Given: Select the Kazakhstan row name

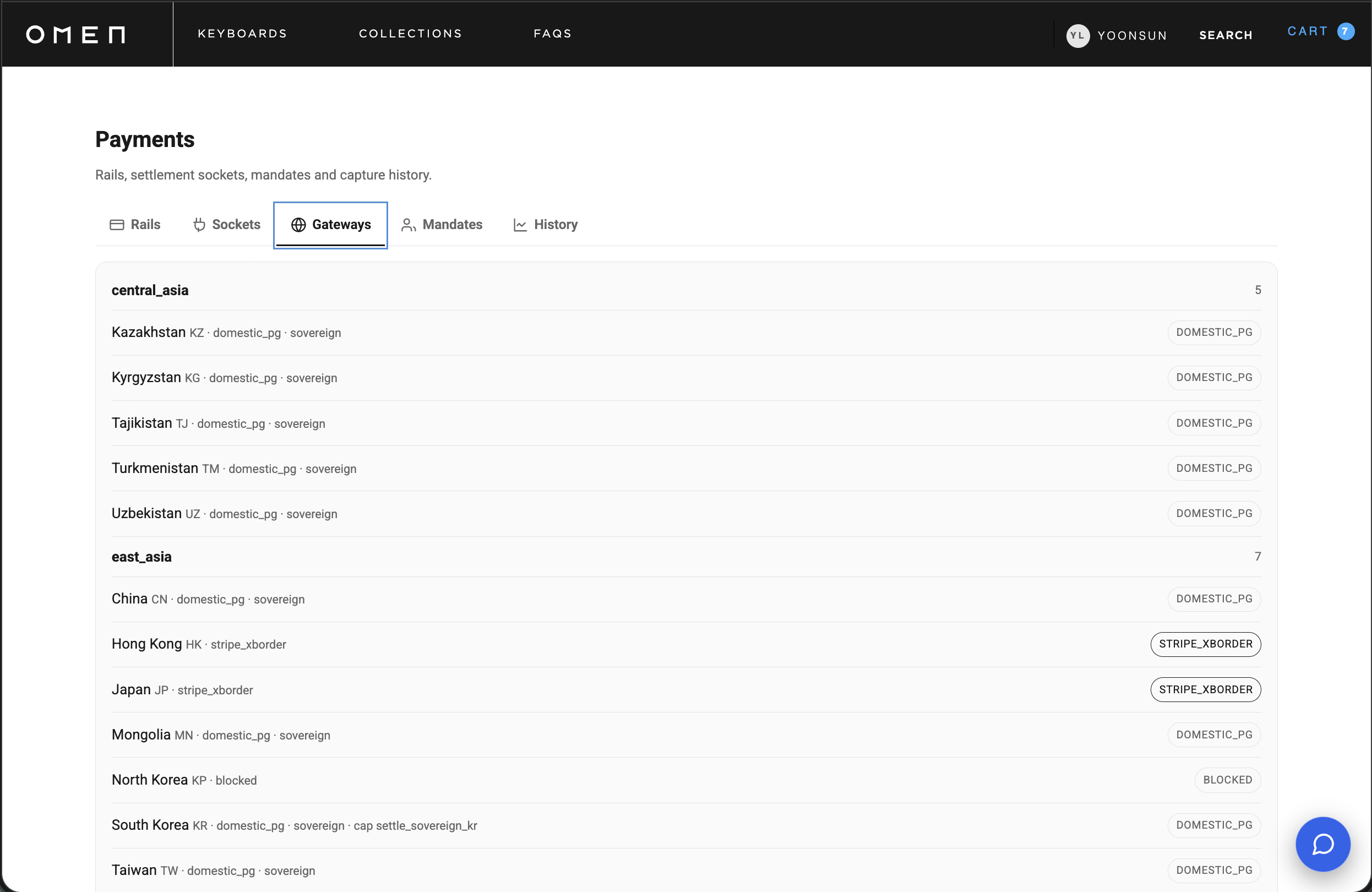Looking at the screenshot, I should [x=149, y=332].
